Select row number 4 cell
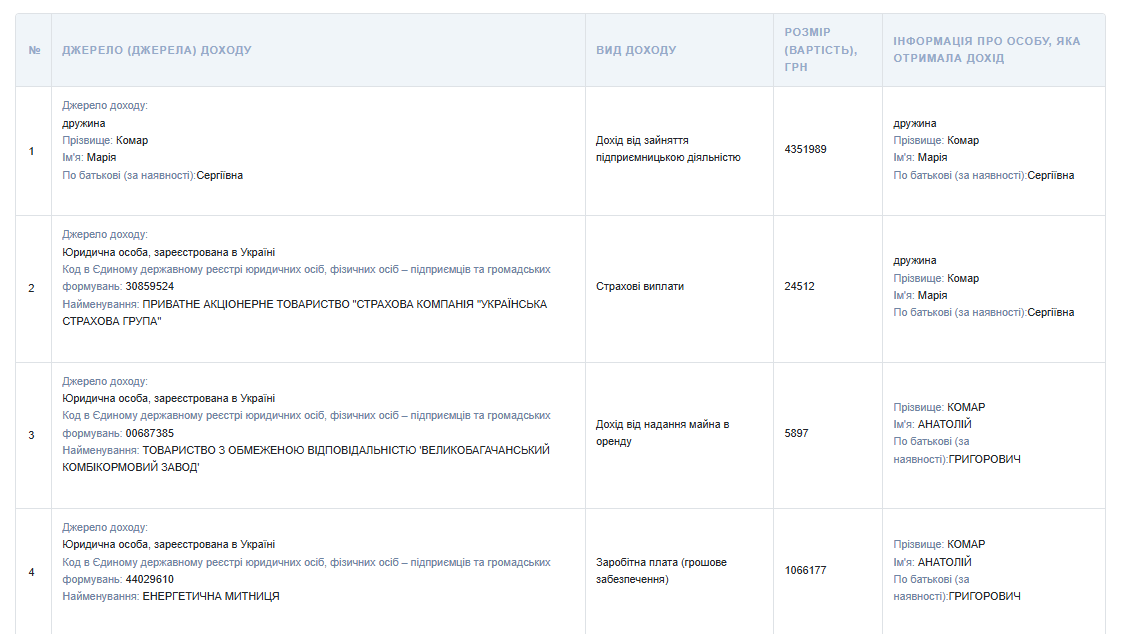 pos(34,572)
